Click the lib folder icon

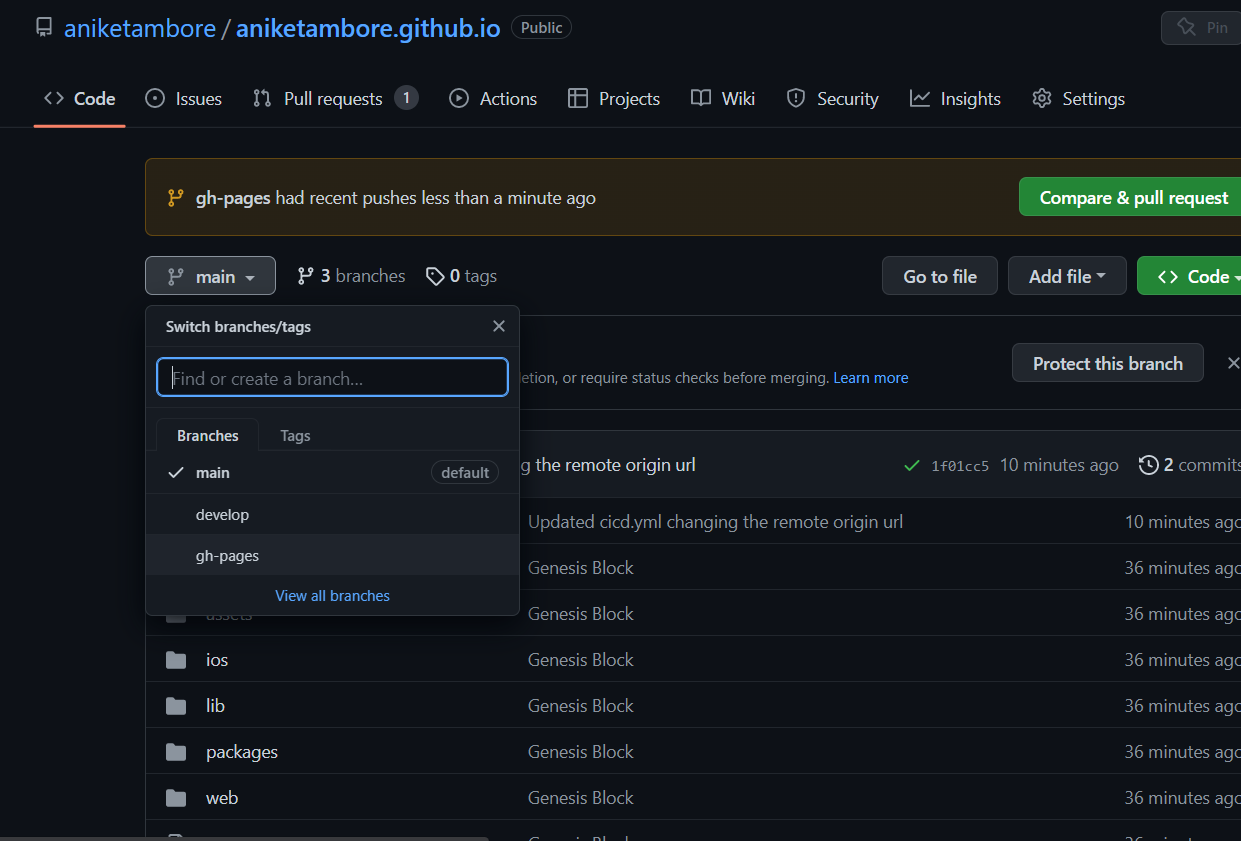[176, 706]
